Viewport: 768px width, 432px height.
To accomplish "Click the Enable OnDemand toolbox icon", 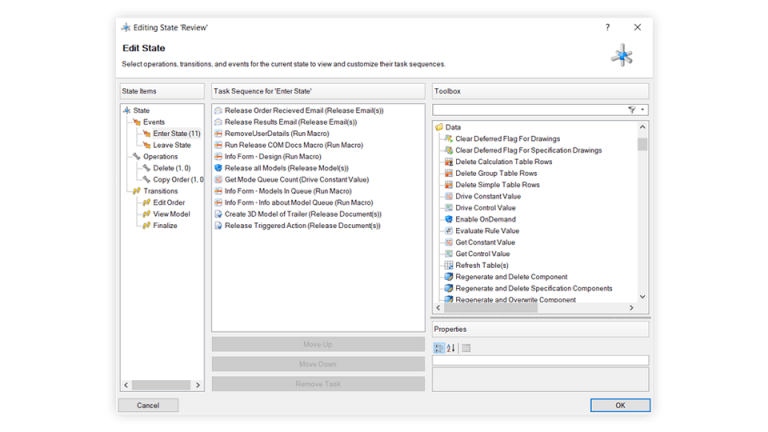I will coord(448,219).
